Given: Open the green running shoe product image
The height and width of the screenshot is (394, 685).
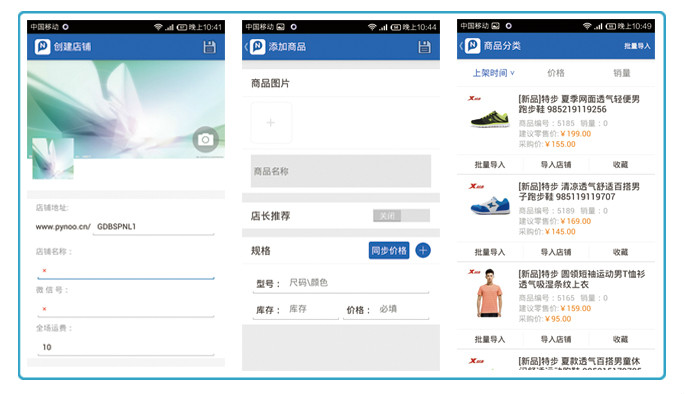Looking at the screenshot, I should [x=490, y=119].
